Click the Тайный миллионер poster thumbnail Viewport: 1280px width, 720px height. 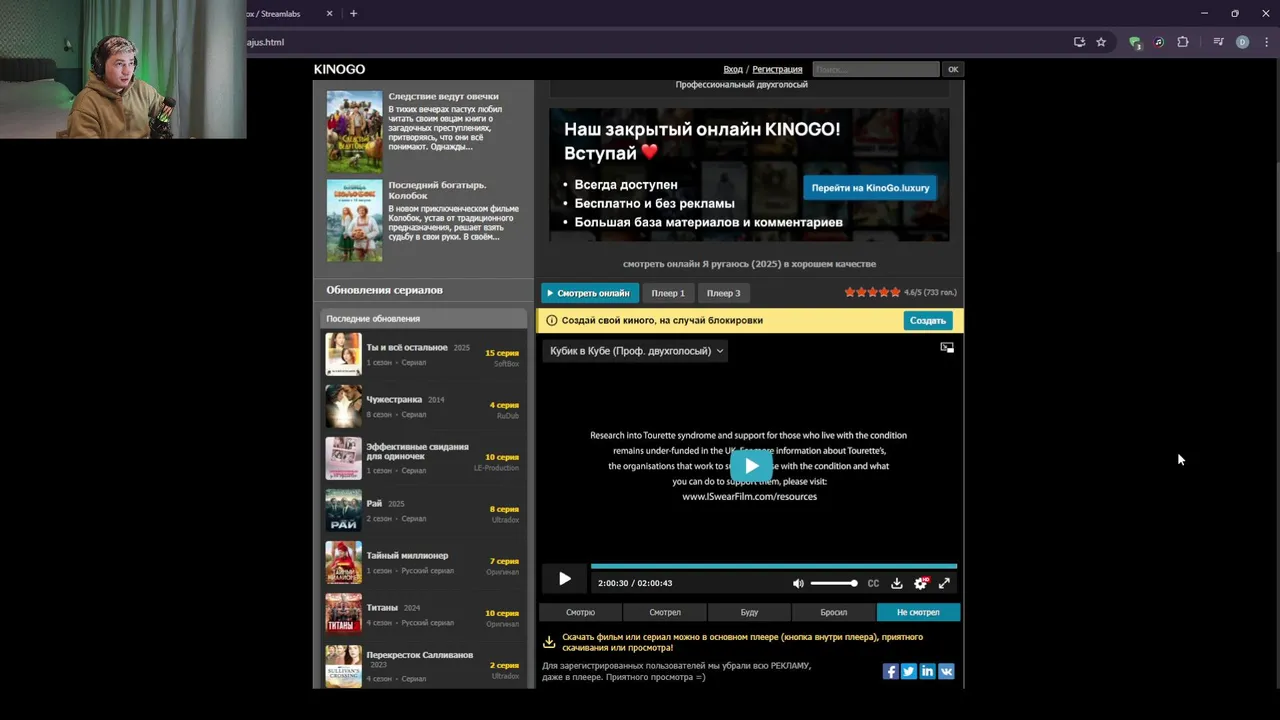(x=343, y=562)
